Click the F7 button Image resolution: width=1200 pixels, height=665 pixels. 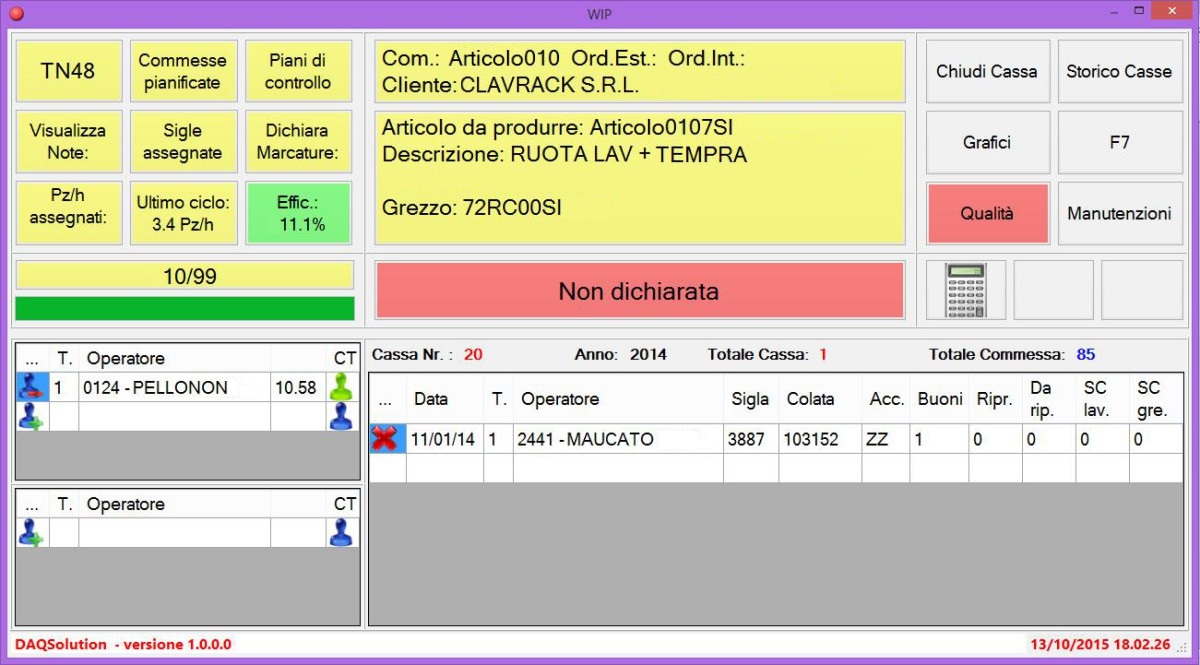pos(1119,142)
